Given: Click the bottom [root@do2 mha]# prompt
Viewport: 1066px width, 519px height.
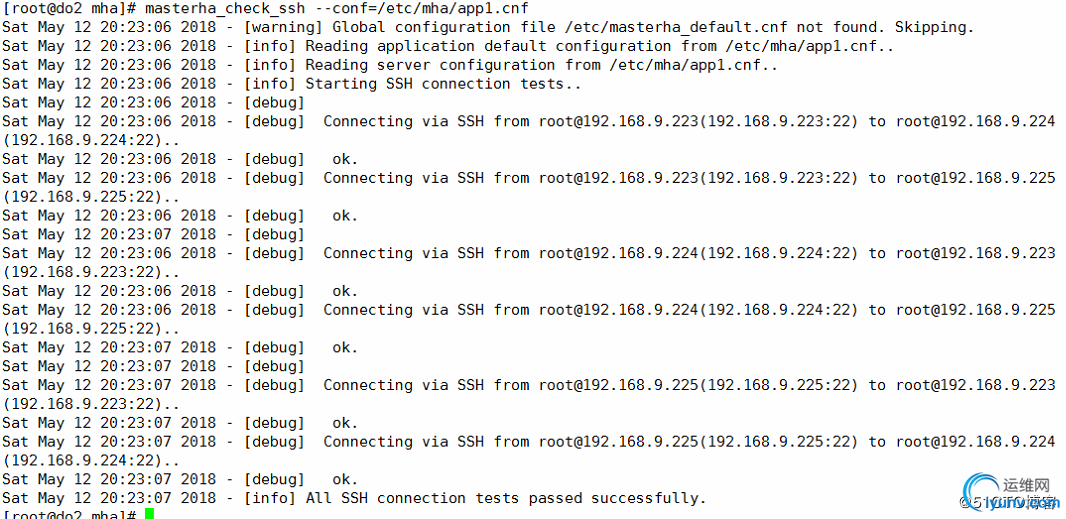Looking at the screenshot, I should [69, 515].
